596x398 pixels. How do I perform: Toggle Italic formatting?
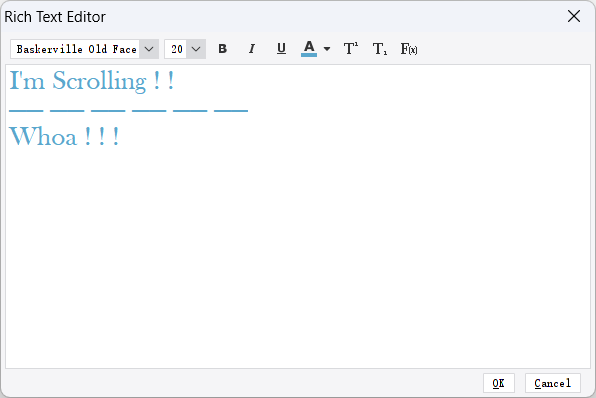[252, 49]
